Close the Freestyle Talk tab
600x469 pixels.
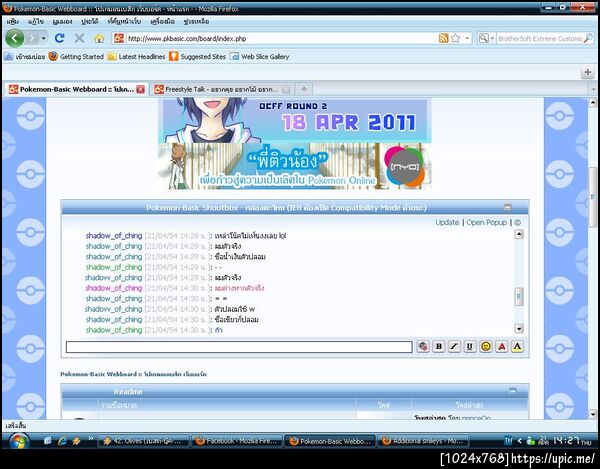285,89
